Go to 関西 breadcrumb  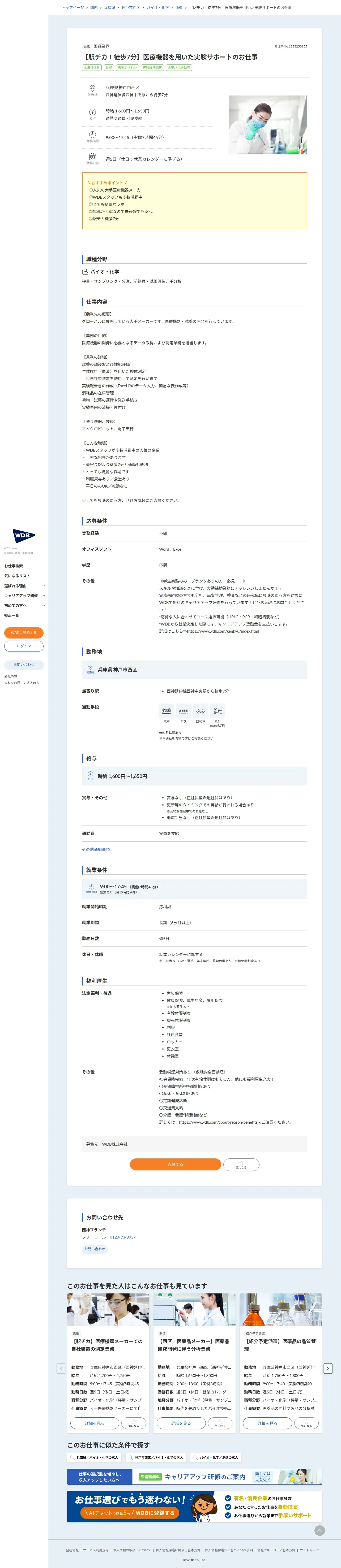(94, 8)
